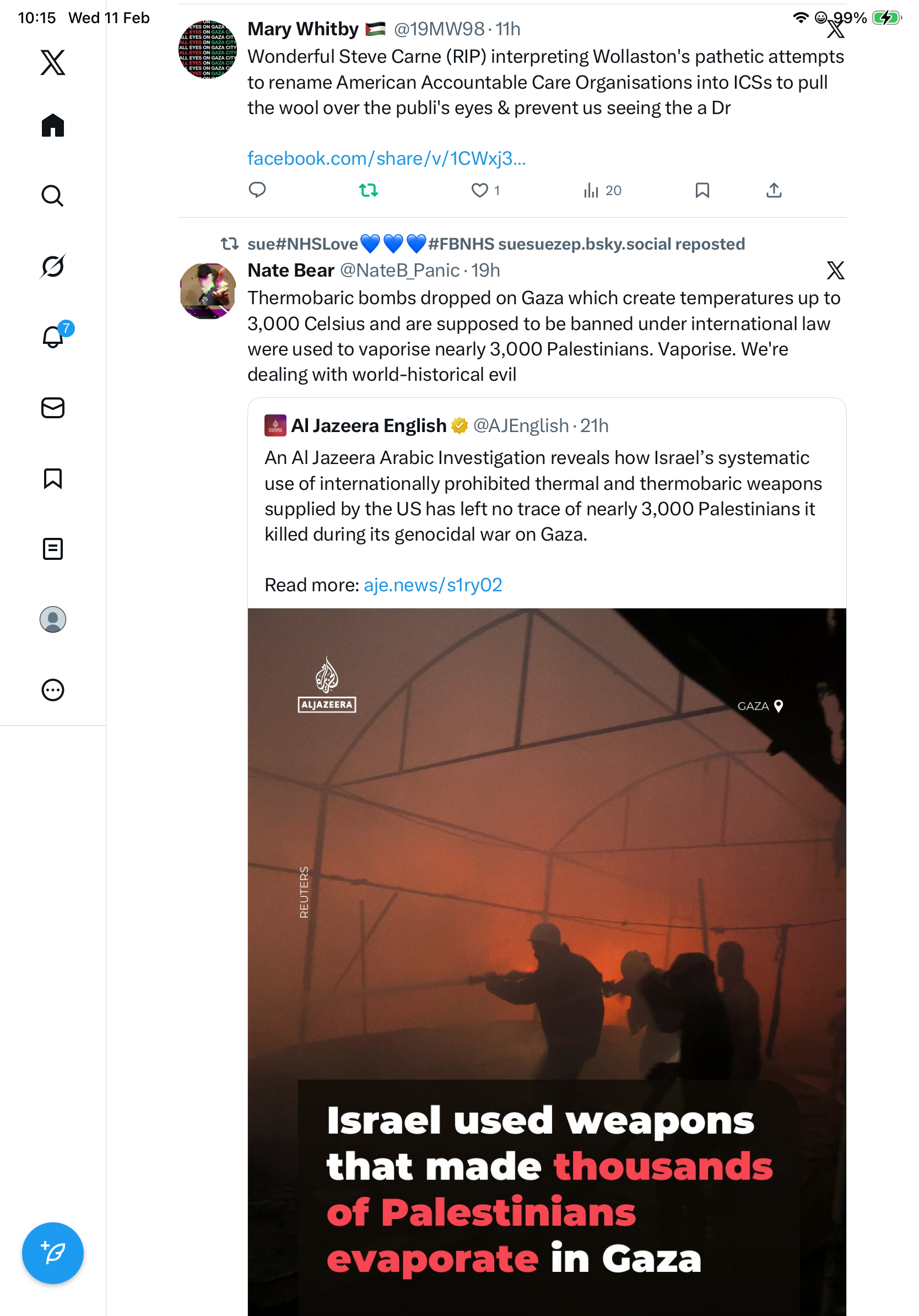The height and width of the screenshot is (1316, 919).
Task: Open Lists icon in sidebar
Action: click(53, 548)
